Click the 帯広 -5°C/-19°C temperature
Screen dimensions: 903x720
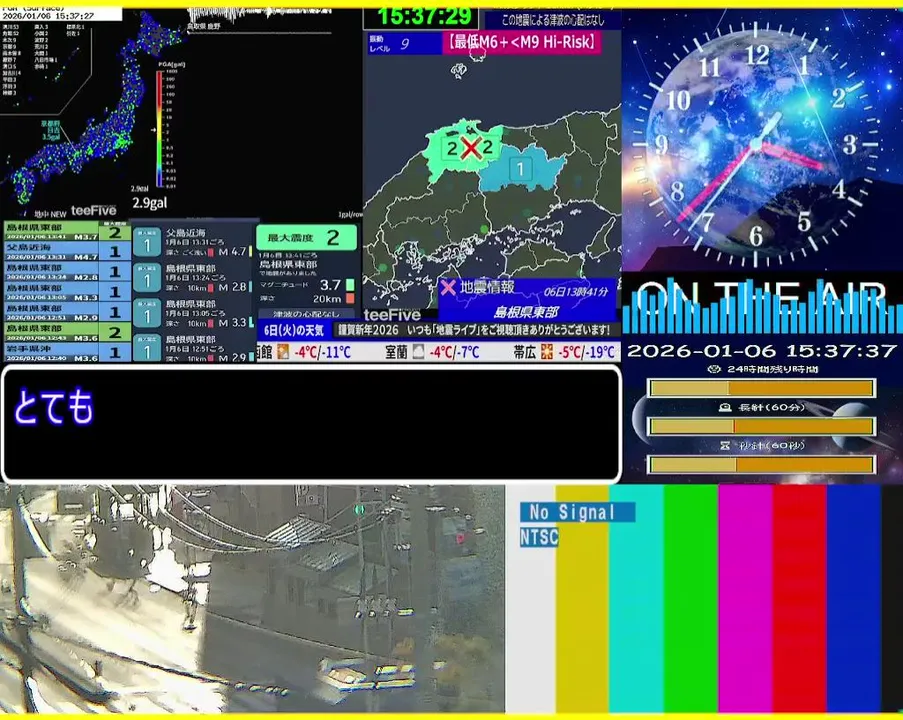tap(586, 351)
